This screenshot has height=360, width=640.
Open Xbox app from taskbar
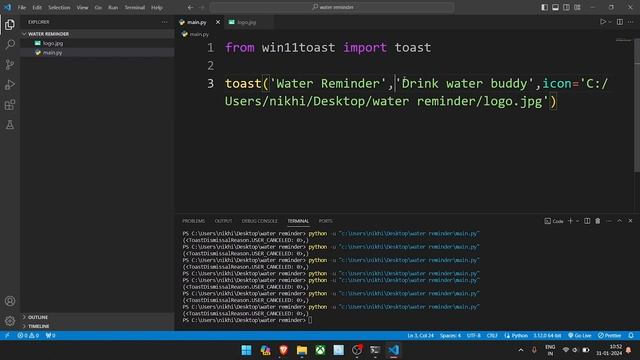320,350
